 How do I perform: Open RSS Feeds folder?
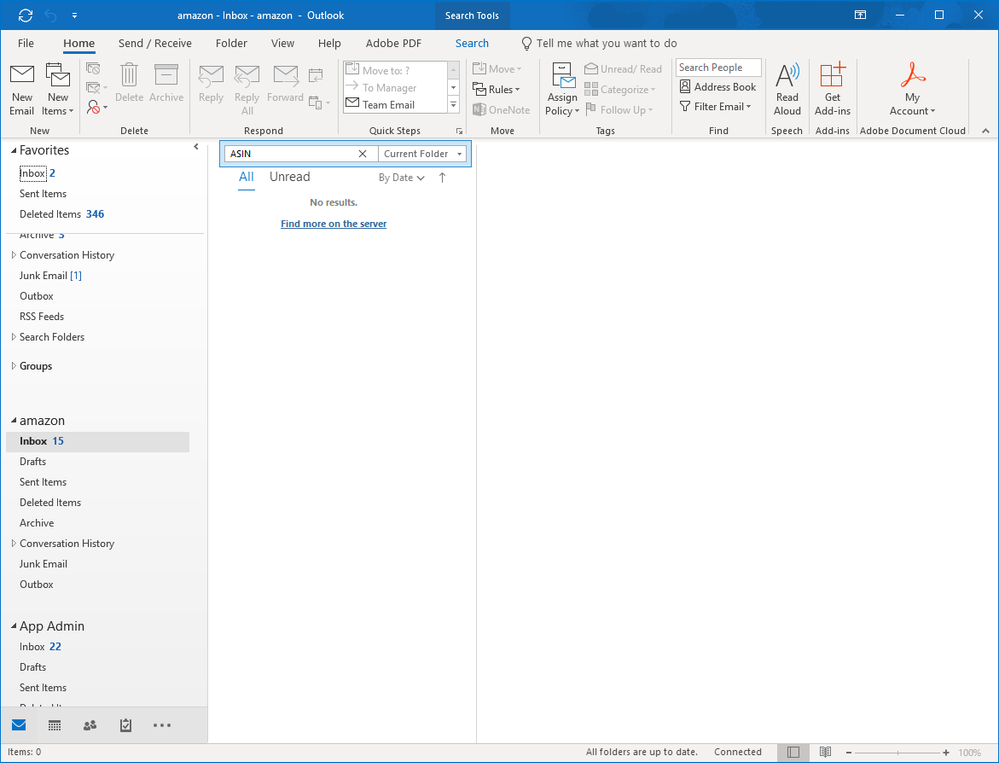click(x=41, y=317)
